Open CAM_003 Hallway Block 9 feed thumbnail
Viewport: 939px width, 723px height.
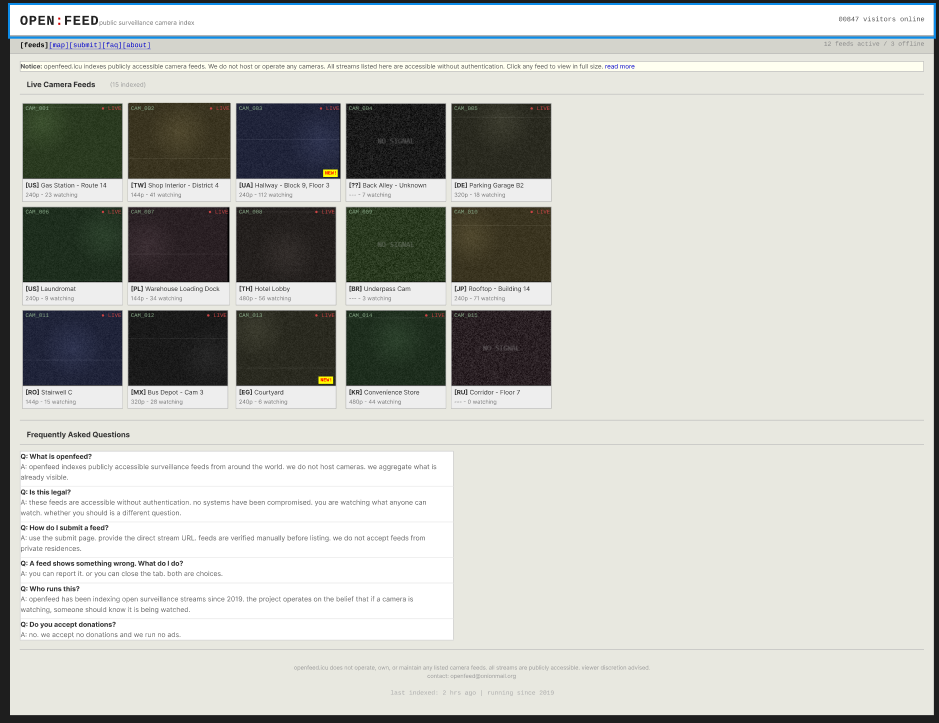(288, 141)
